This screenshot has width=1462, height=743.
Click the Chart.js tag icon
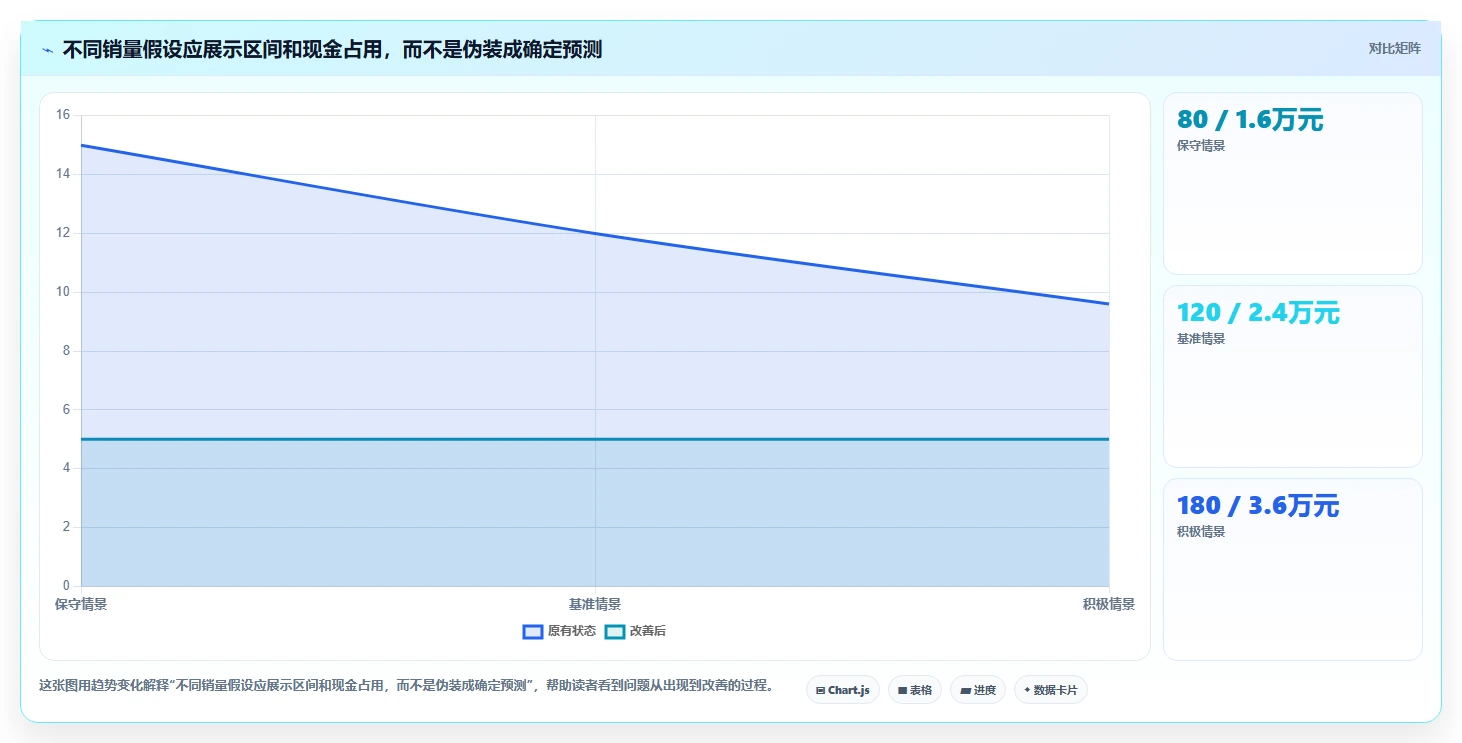821,690
